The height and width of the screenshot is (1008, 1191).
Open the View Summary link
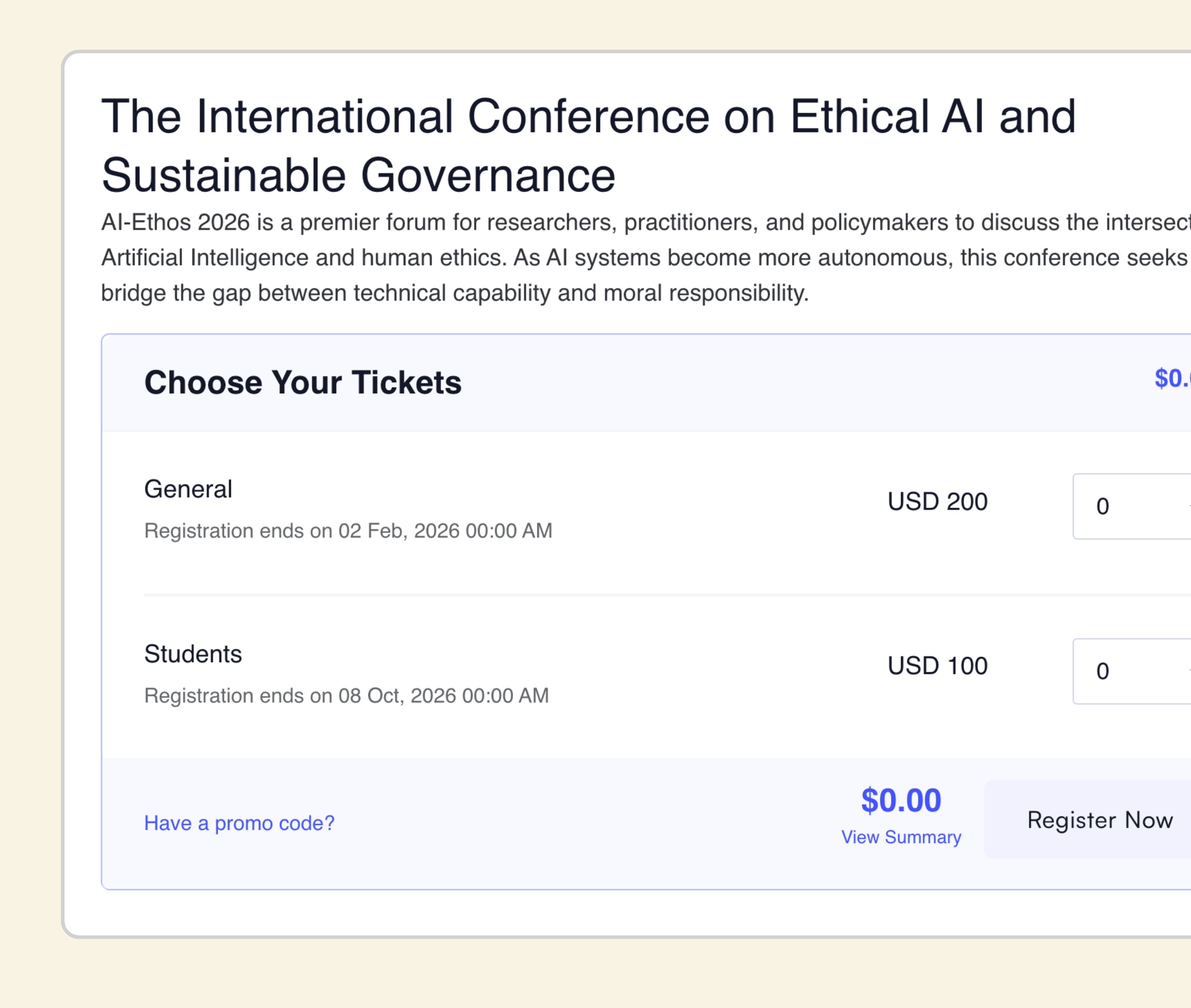click(901, 837)
